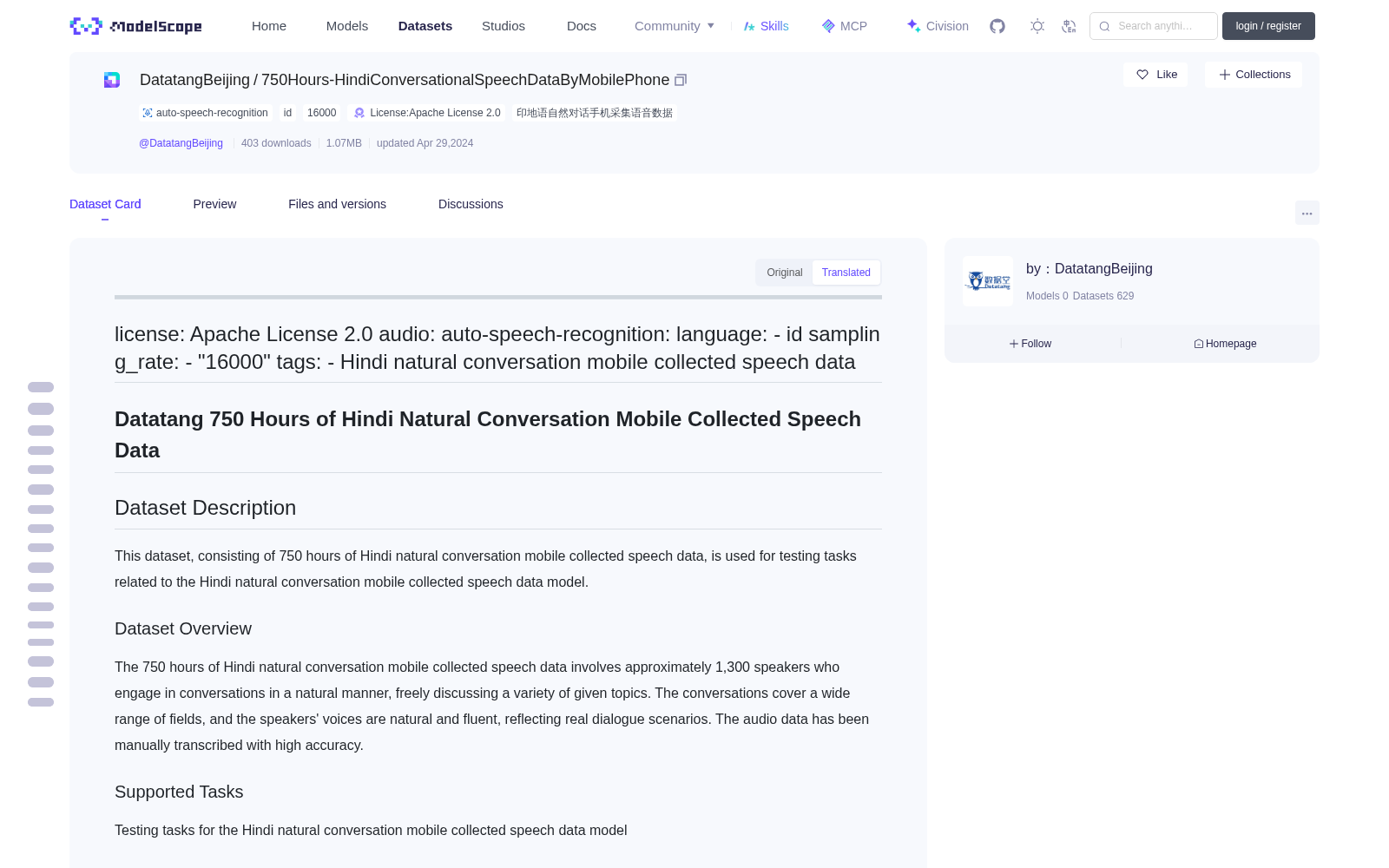1389x868 pixels.
Task: Open Civision from the navigation bar
Action: click(938, 26)
